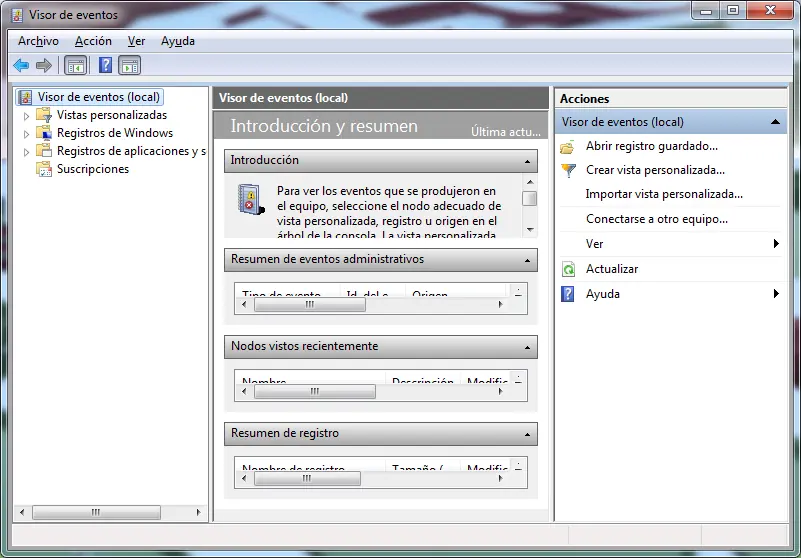This screenshot has width=801, height=558.
Task: Toggle the action pane toolbar icon
Action: coord(129,65)
